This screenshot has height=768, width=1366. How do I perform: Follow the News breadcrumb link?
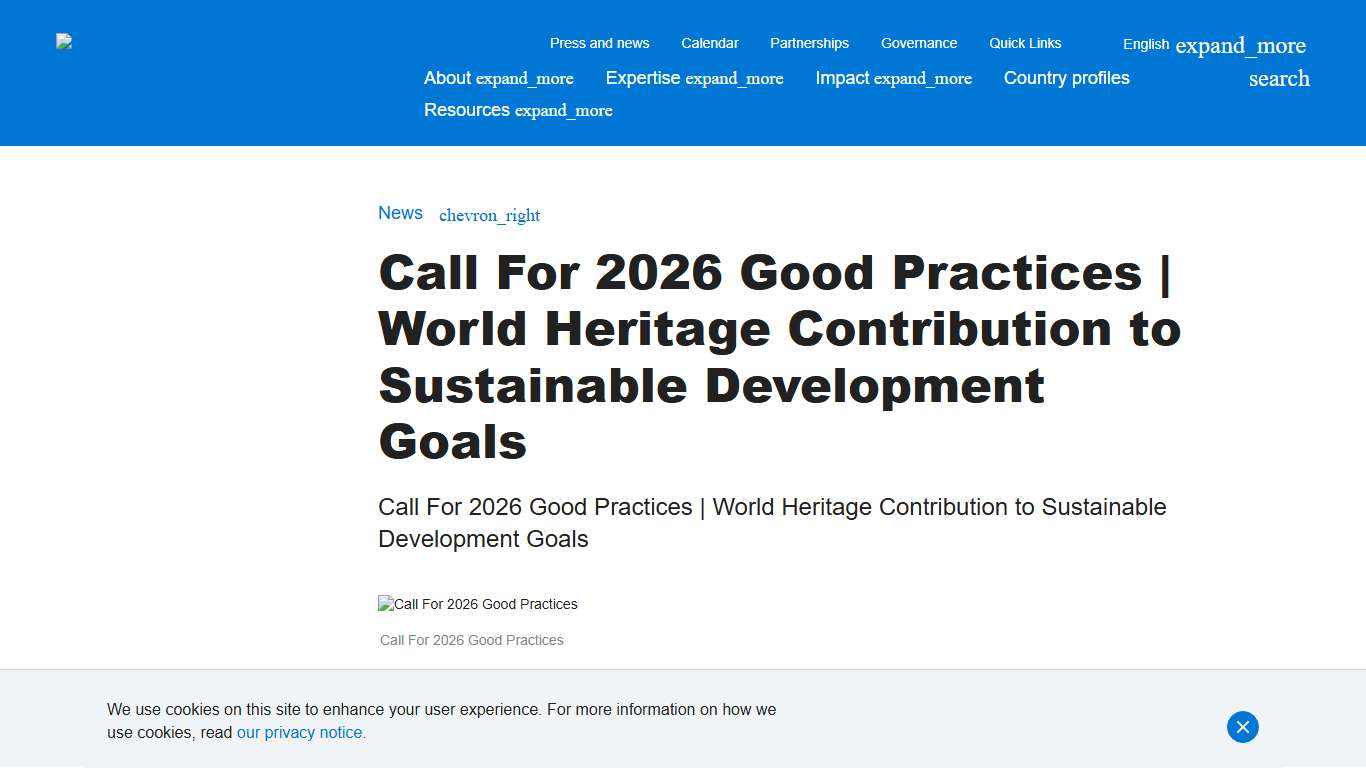click(400, 213)
